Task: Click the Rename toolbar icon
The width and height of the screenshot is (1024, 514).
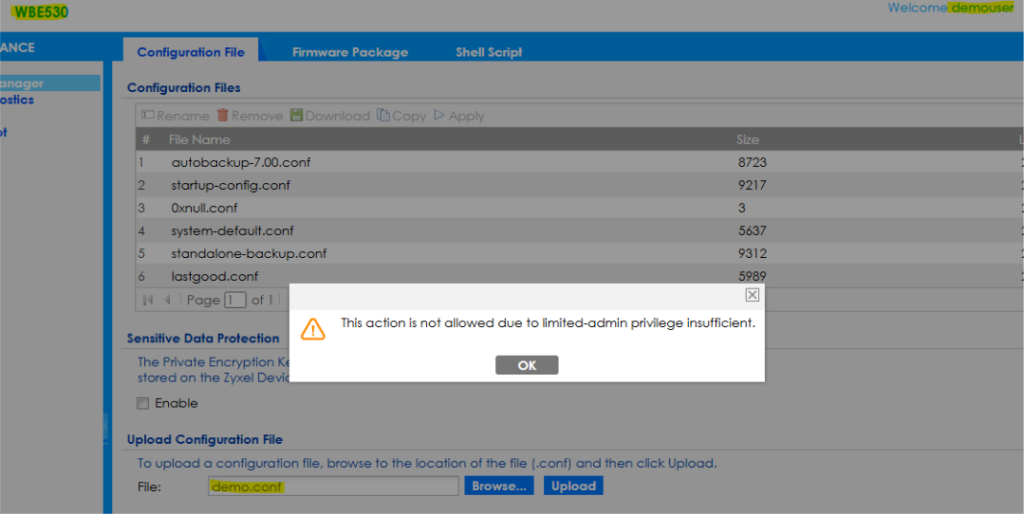Action: (x=148, y=116)
